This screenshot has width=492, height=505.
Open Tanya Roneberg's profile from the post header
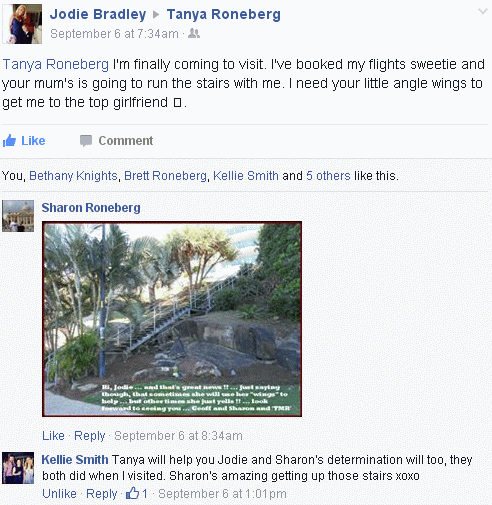coord(224,14)
